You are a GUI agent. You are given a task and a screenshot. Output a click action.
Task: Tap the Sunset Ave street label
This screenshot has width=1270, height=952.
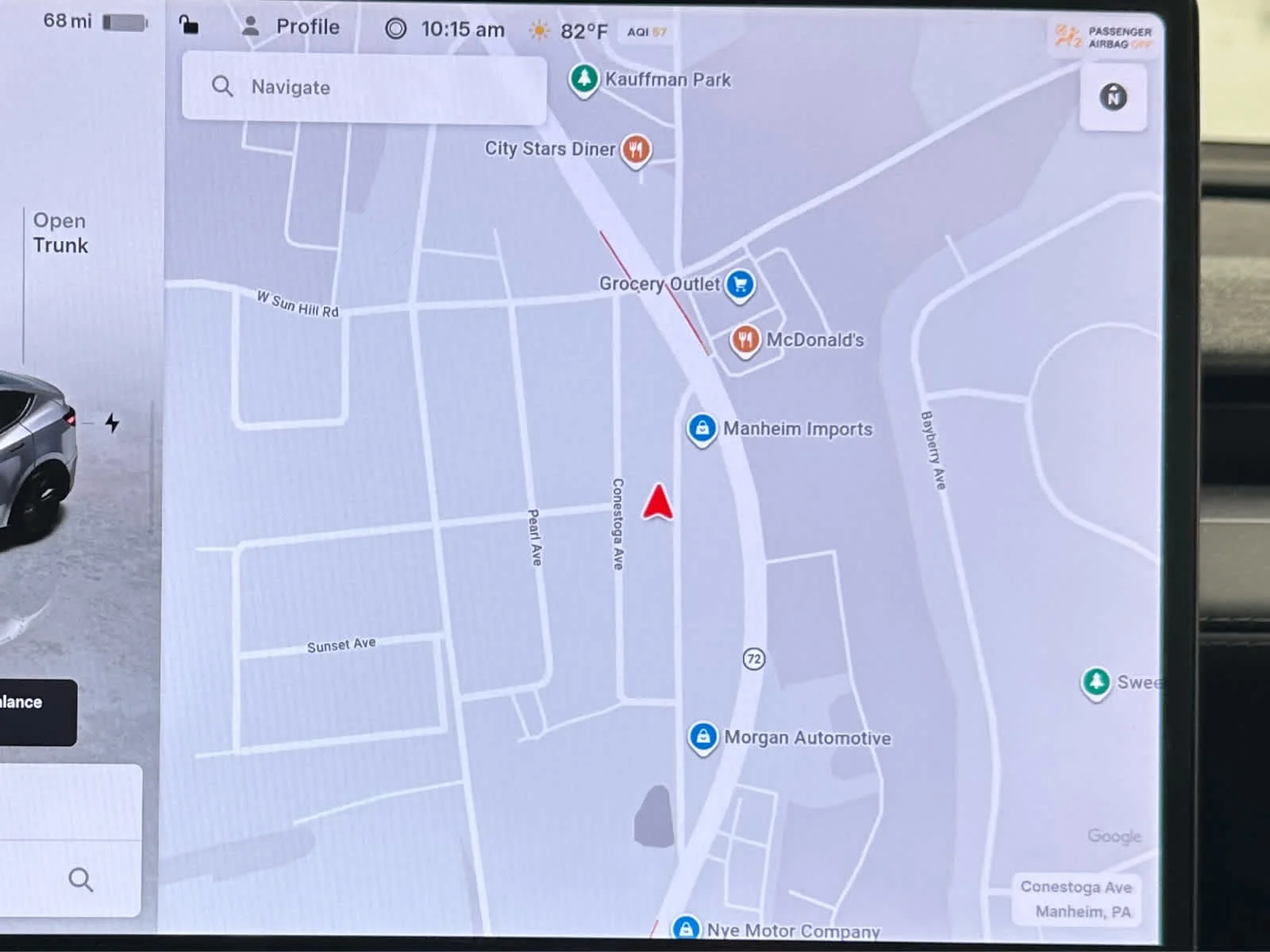point(341,645)
